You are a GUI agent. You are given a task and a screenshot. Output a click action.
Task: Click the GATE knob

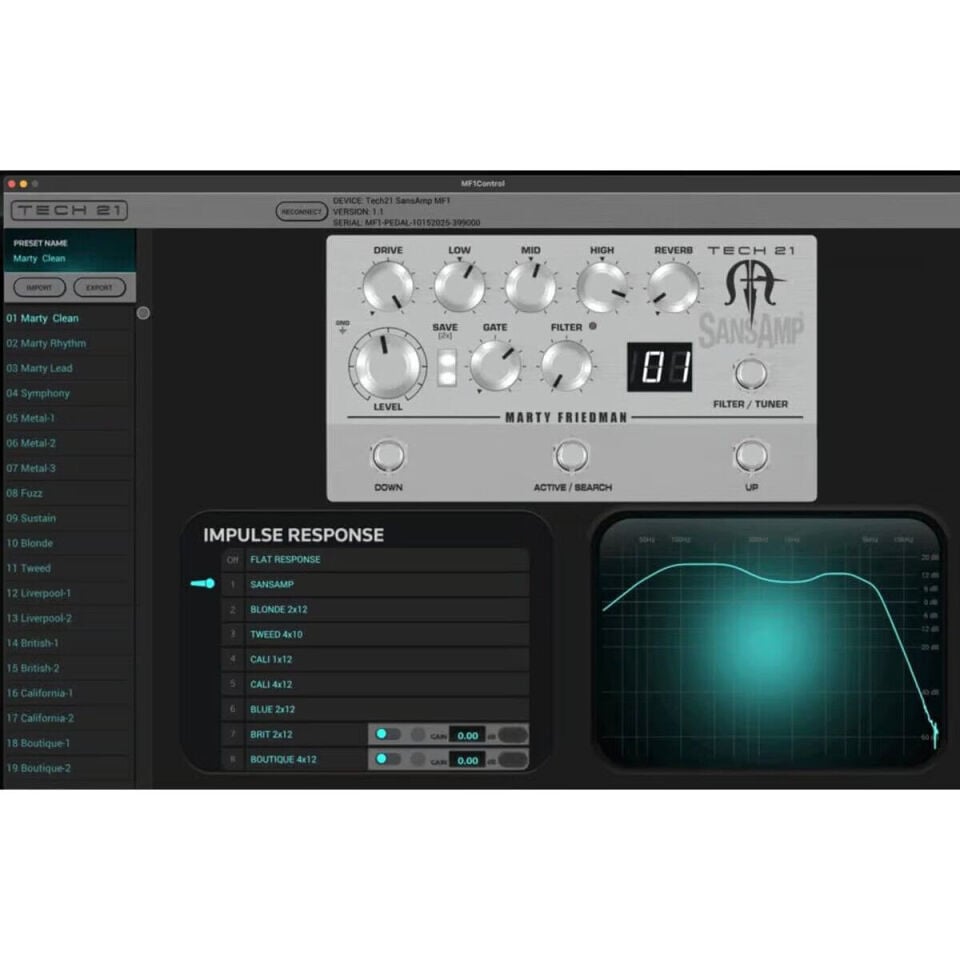point(495,366)
